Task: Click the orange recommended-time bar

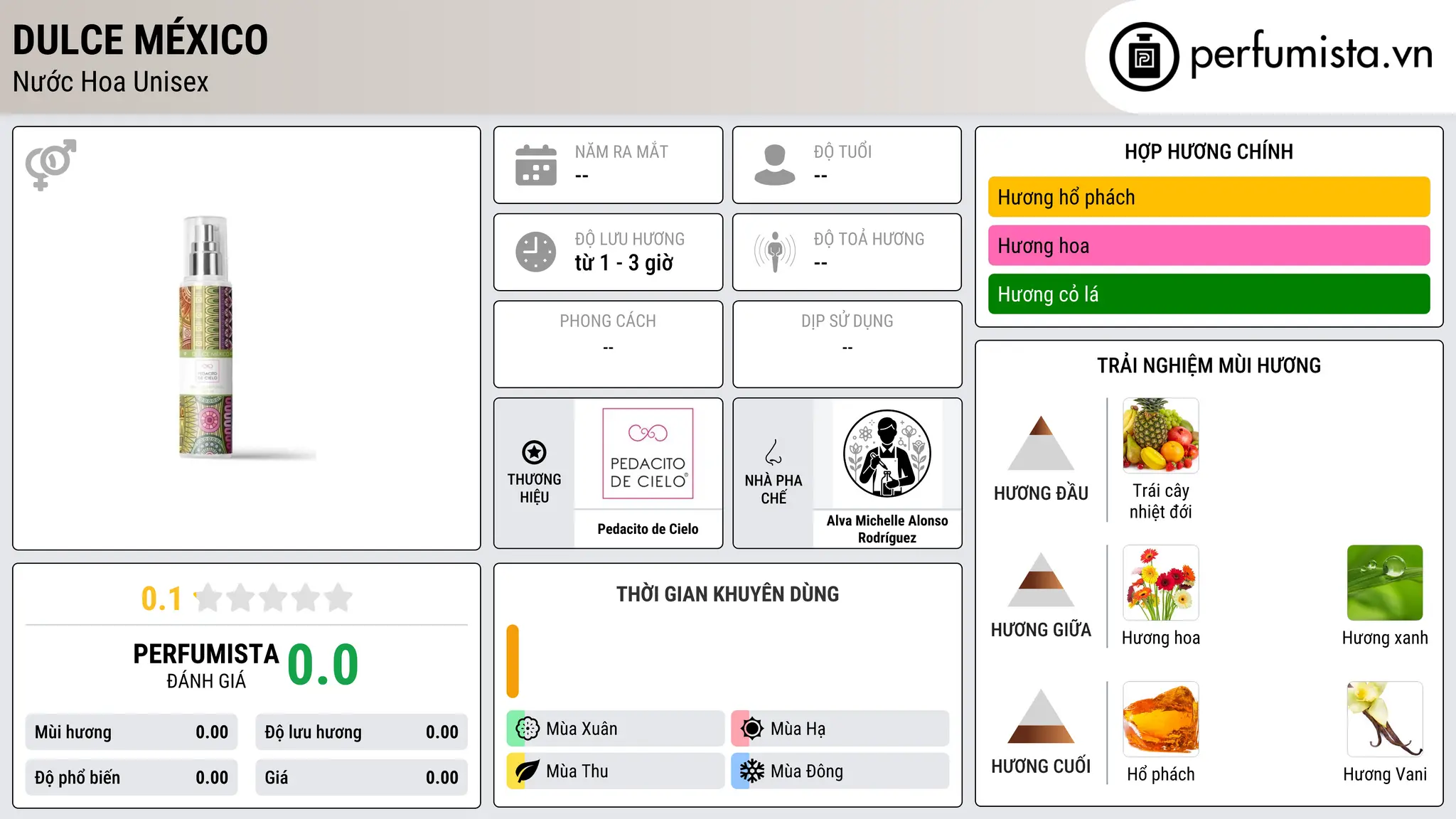Action: [x=513, y=661]
